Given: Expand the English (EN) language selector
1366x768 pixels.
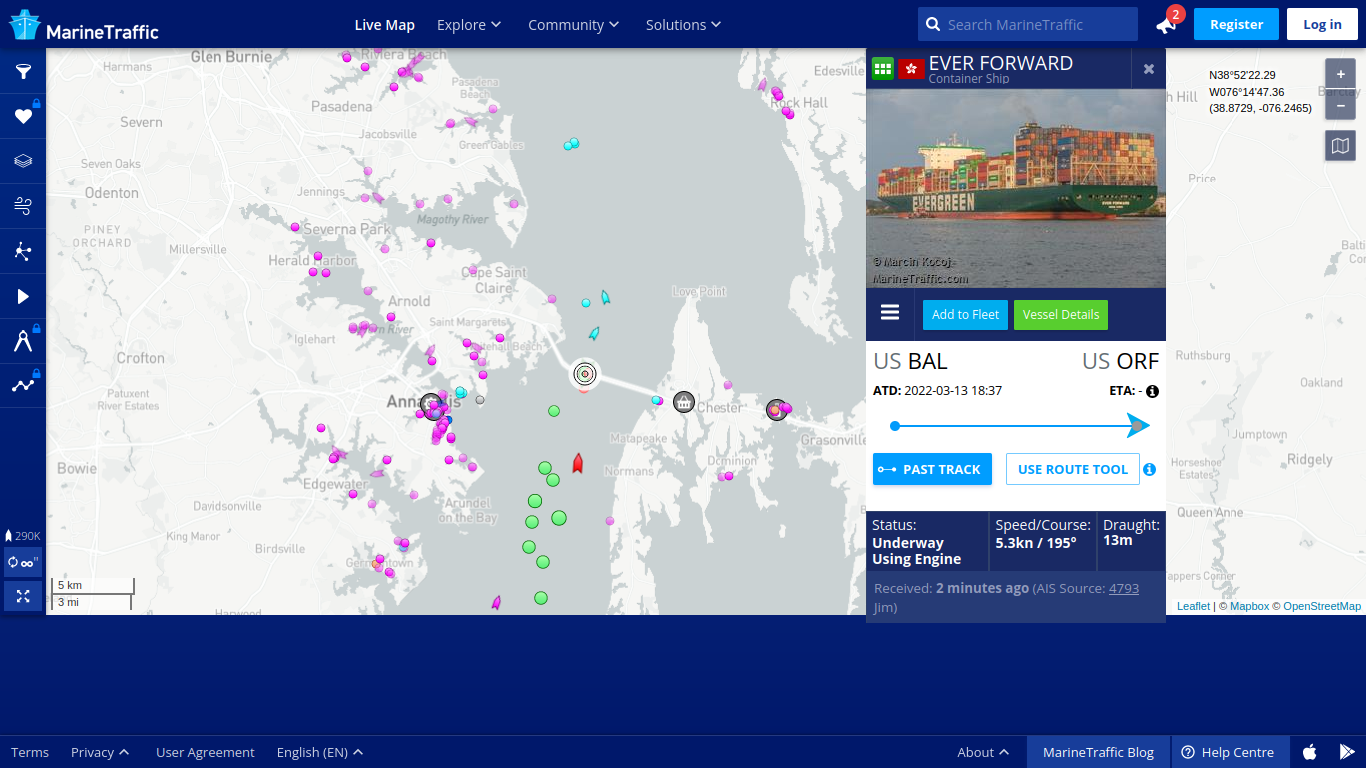Looking at the screenshot, I should coord(320,752).
